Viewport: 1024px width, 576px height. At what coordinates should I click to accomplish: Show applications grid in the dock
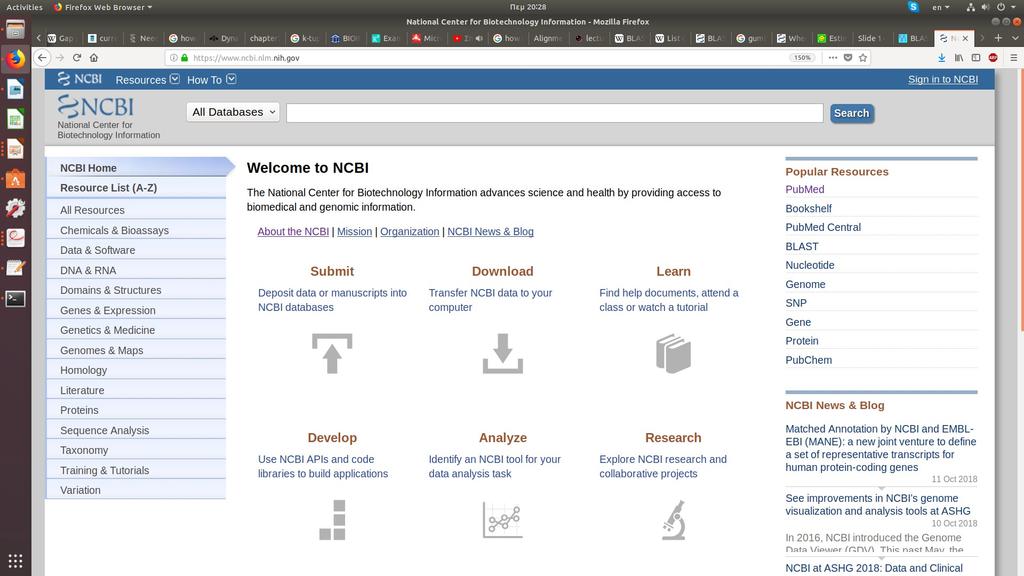[x=15, y=560]
